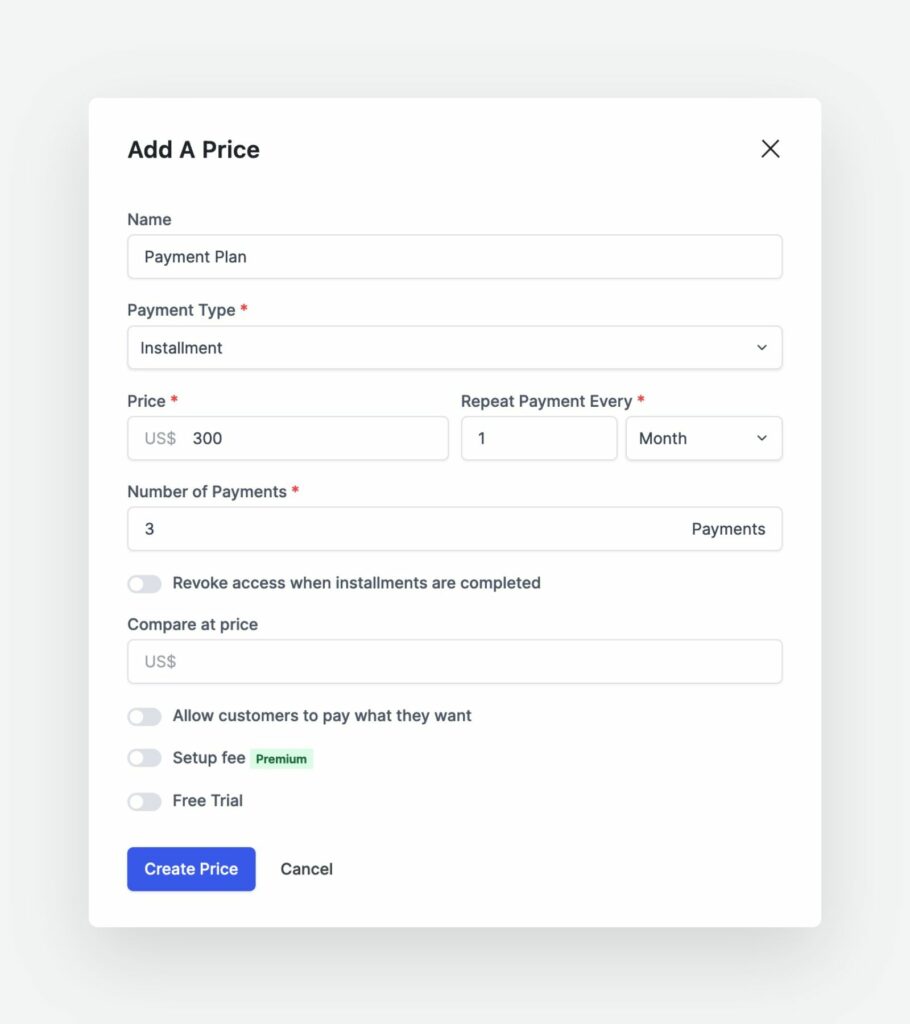Enable revoke access when installments are completed
The image size is (910, 1024).
(x=144, y=582)
